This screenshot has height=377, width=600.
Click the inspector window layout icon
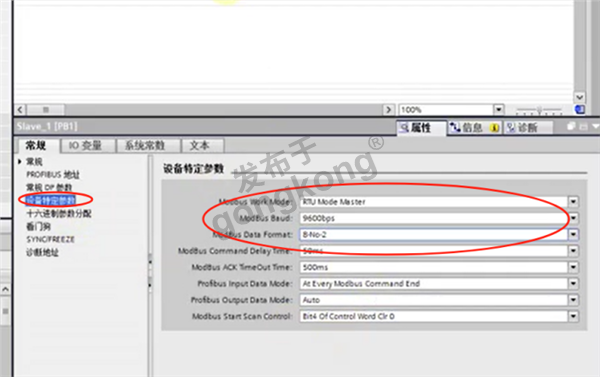coord(584,126)
